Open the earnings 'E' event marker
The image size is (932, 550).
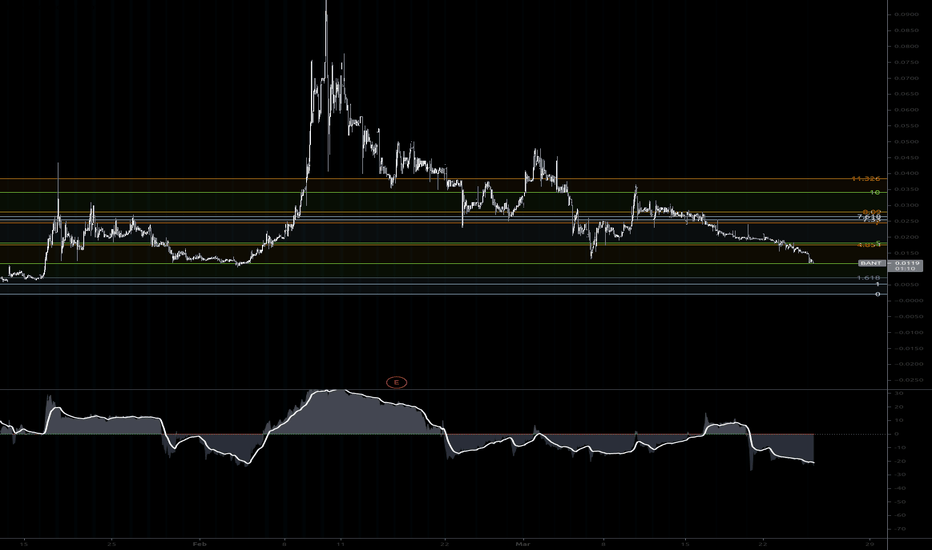(396, 382)
